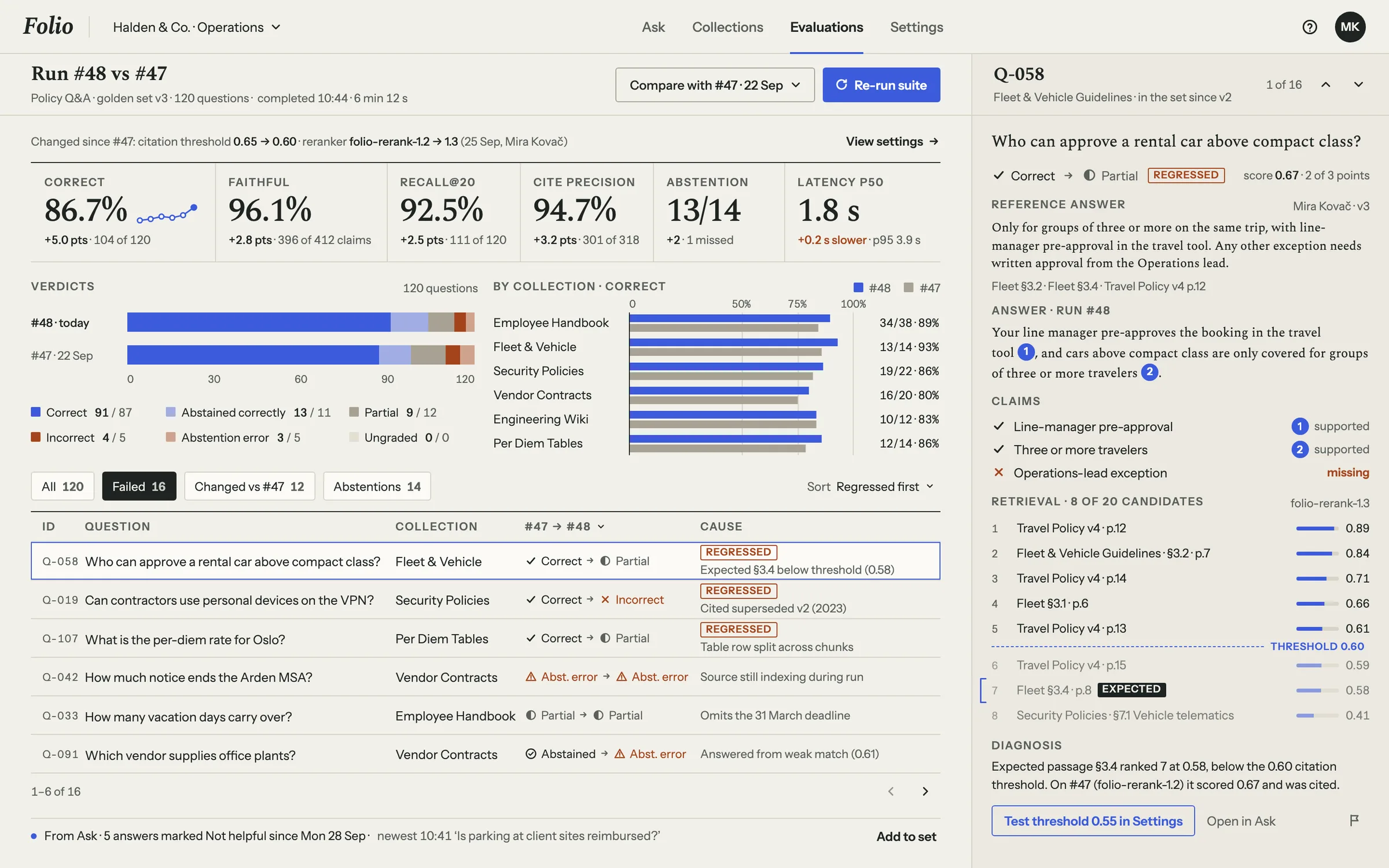Open the help question-mark icon
1389x868 pixels.
point(1309,27)
